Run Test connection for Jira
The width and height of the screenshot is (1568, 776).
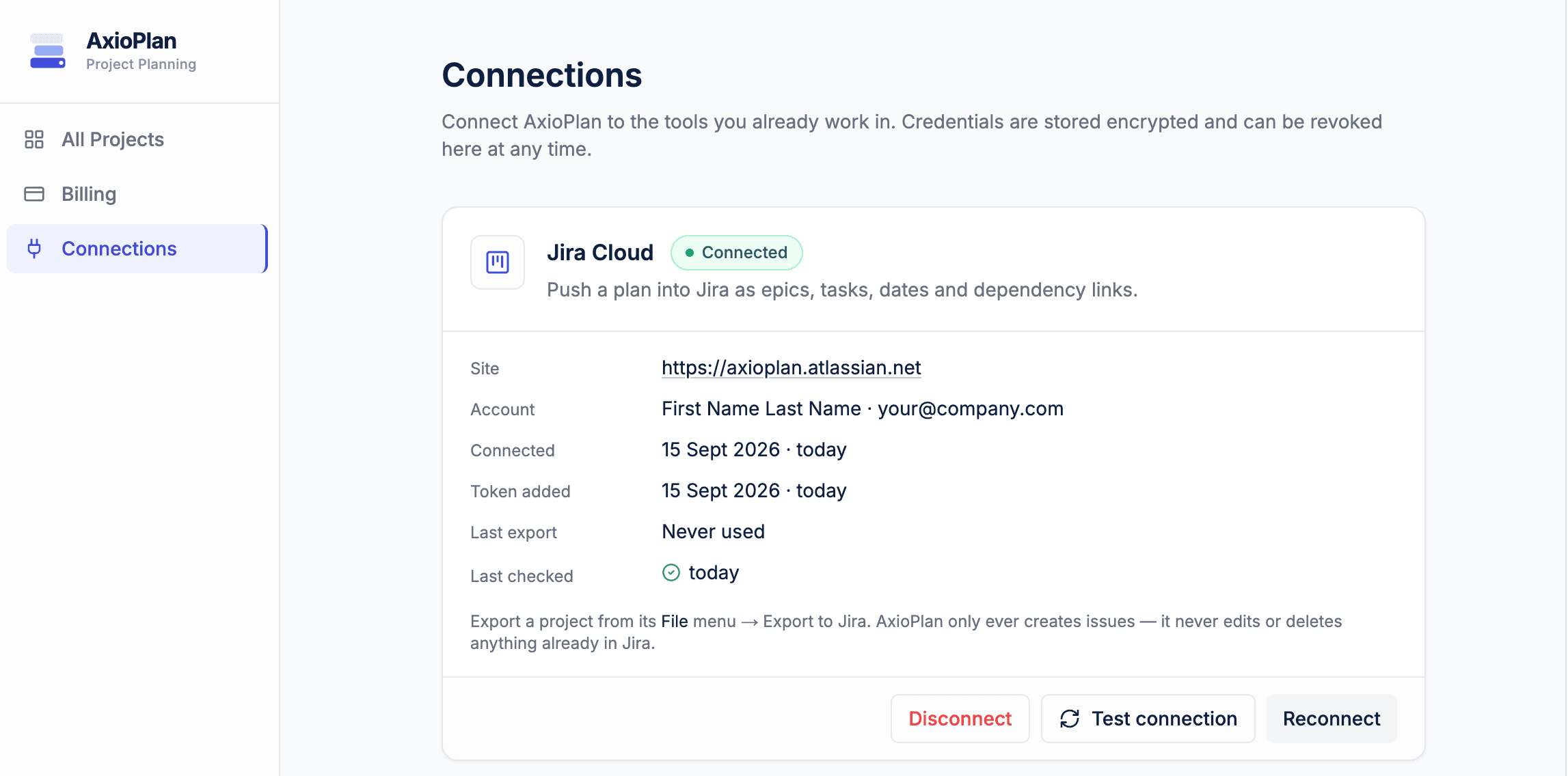1148,719
